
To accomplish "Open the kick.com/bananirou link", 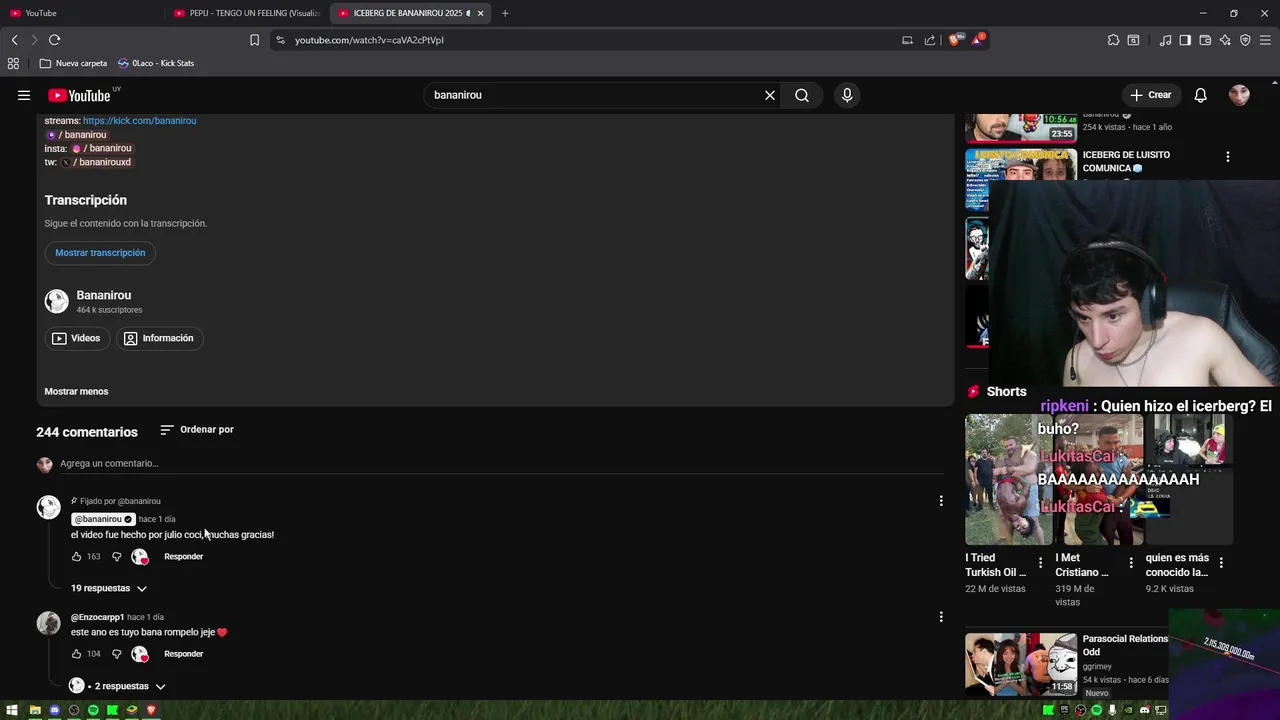I will point(139,121).
